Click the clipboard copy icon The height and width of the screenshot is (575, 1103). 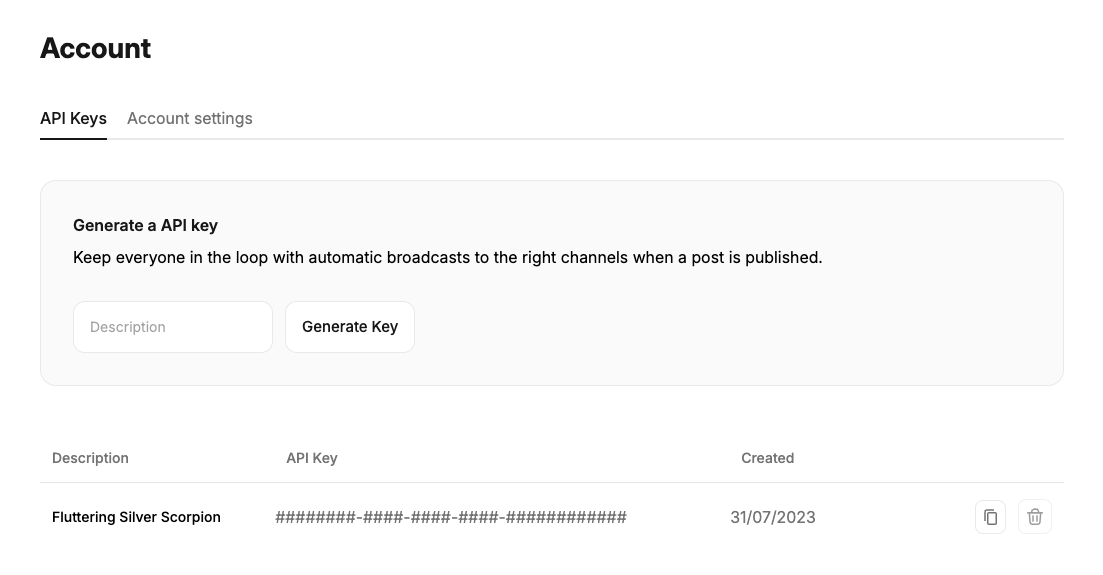click(x=990, y=517)
